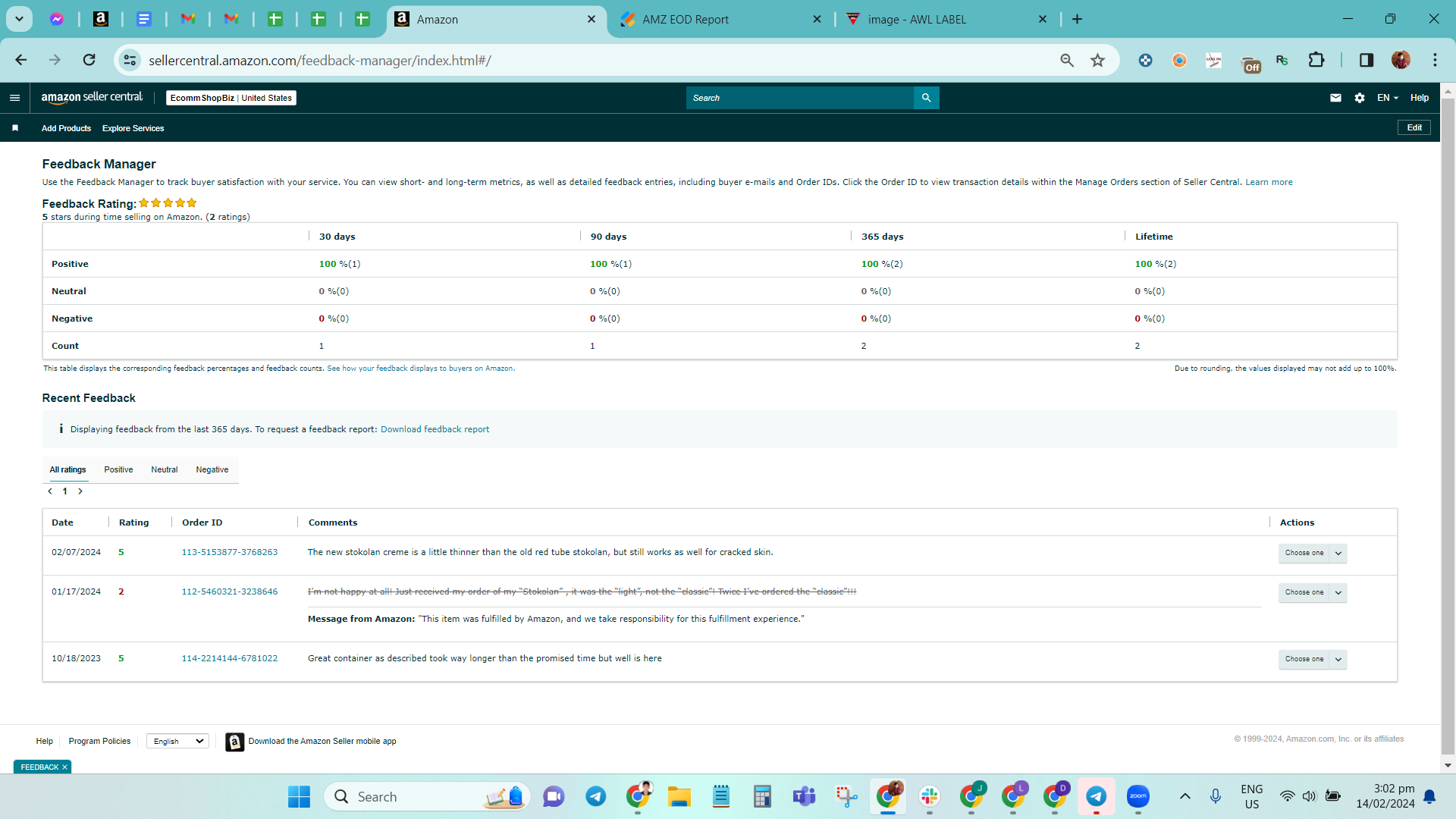The width and height of the screenshot is (1456, 819).
Task: Select the Negative feedback tab
Action: point(212,469)
